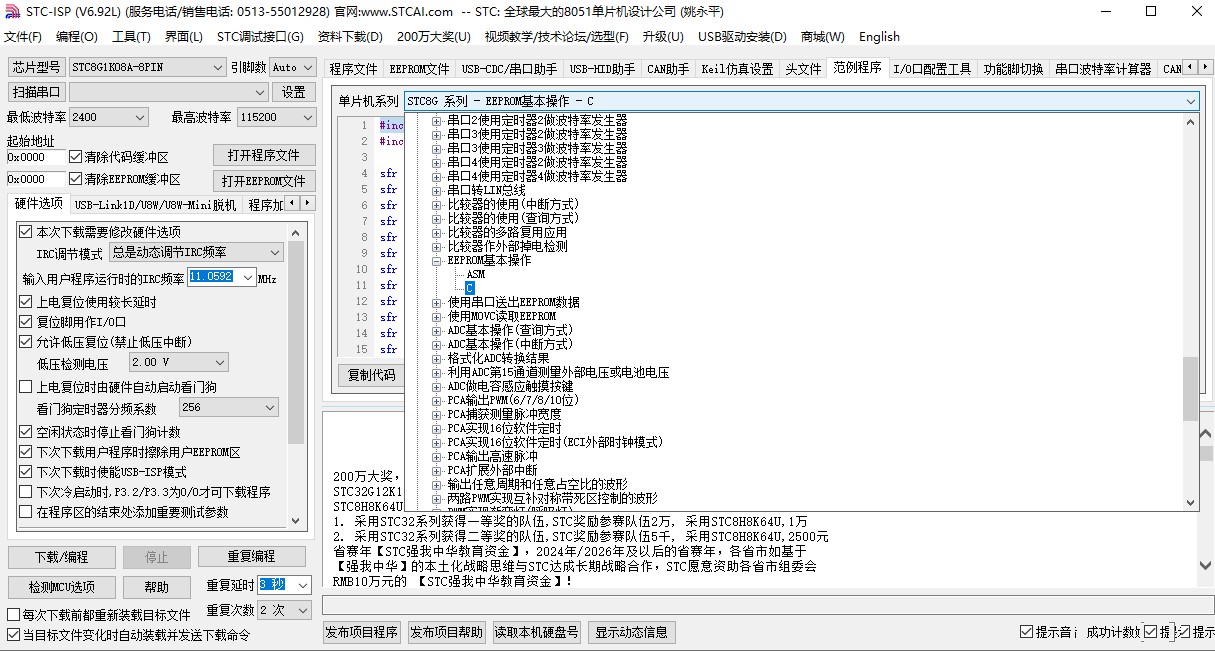The width and height of the screenshot is (1215, 652).
Task: Click the 重复编程 button
Action: [251, 556]
